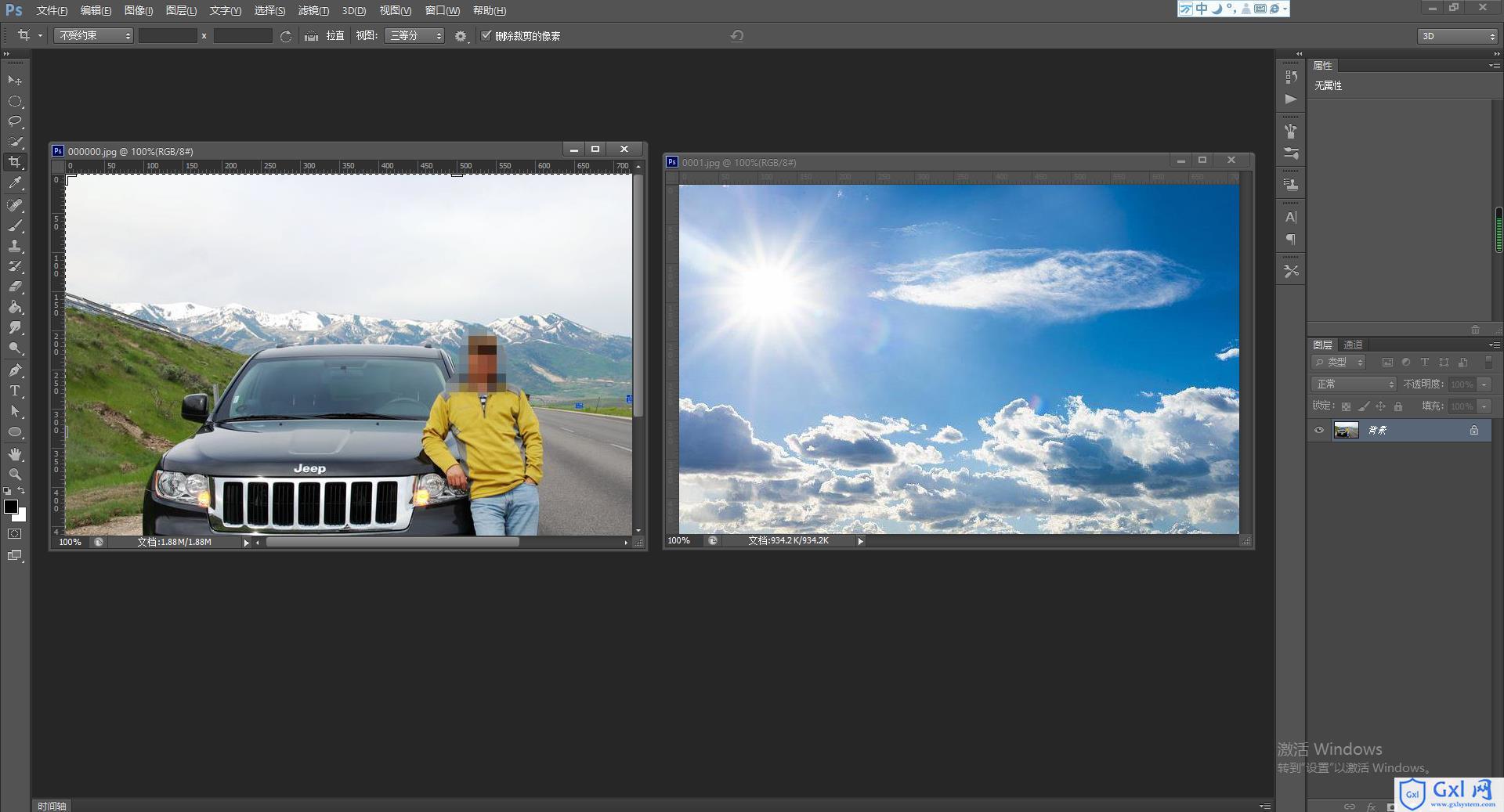Select the Move tool

click(x=15, y=81)
